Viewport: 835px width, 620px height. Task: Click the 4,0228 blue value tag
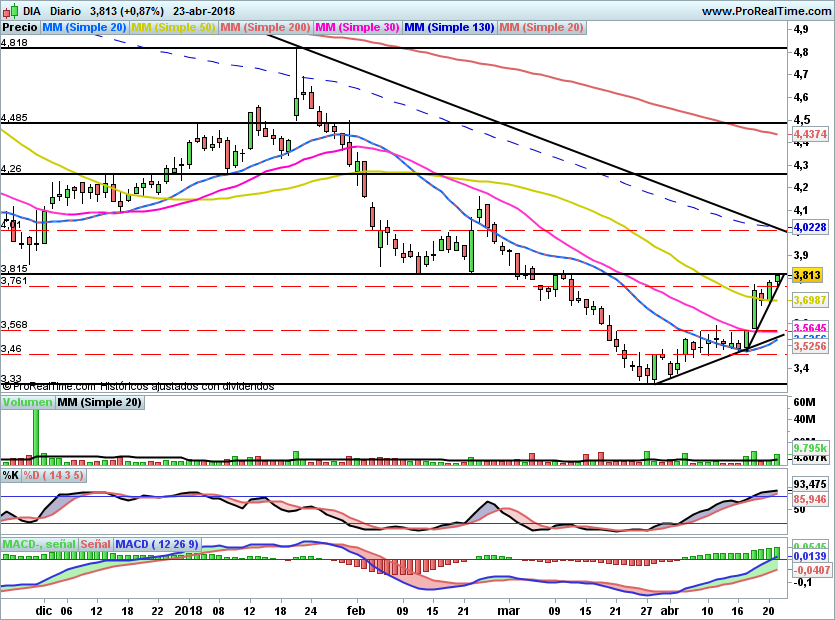point(809,228)
